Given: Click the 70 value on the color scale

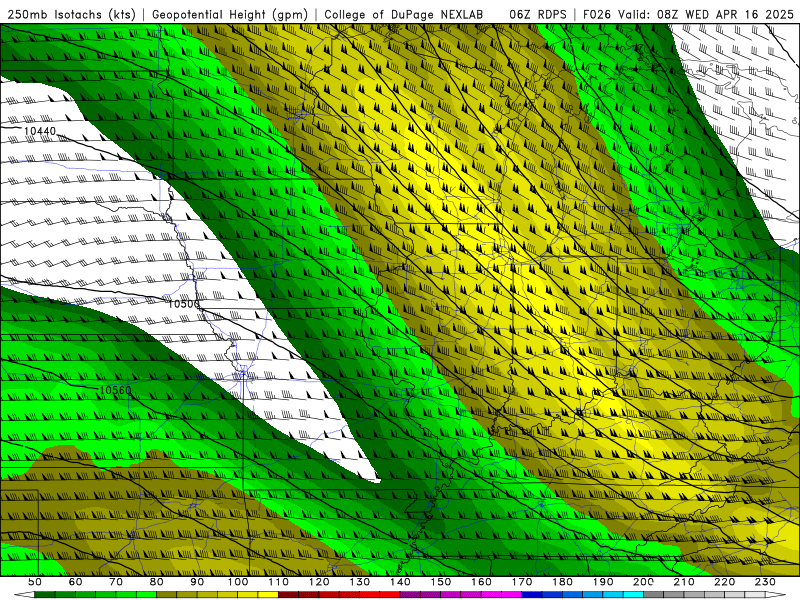Looking at the screenshot, I should point(116,582).
